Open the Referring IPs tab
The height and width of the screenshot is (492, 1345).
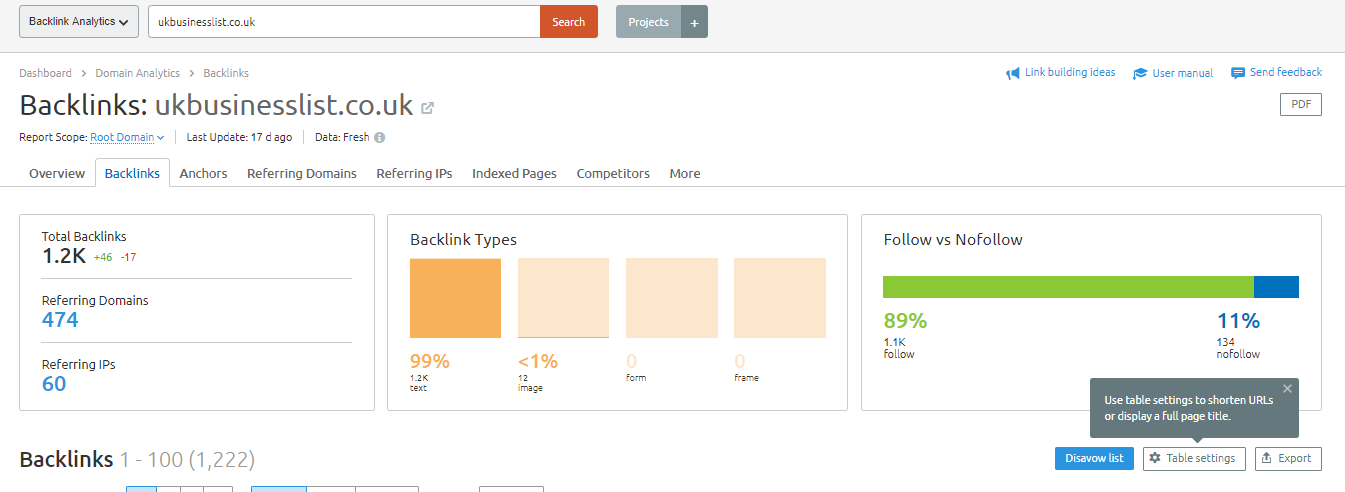click(414, 173)
